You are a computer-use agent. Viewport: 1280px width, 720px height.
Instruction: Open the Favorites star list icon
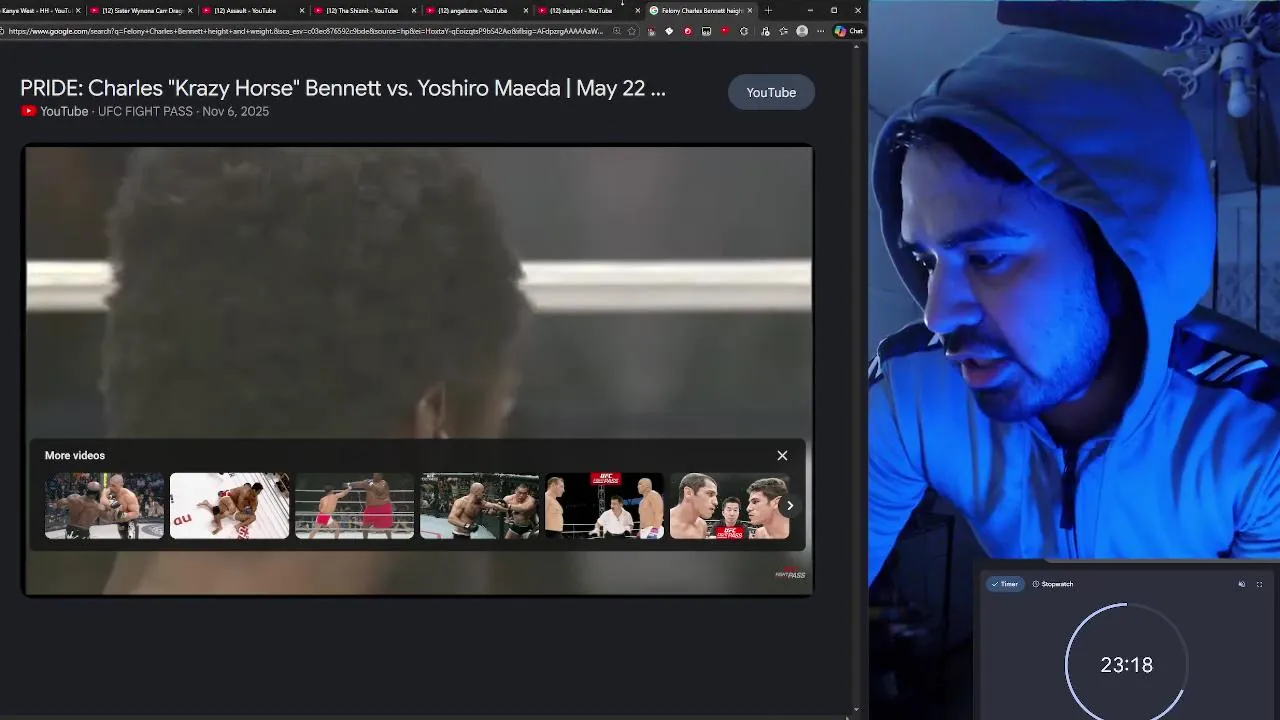point(783,31)
